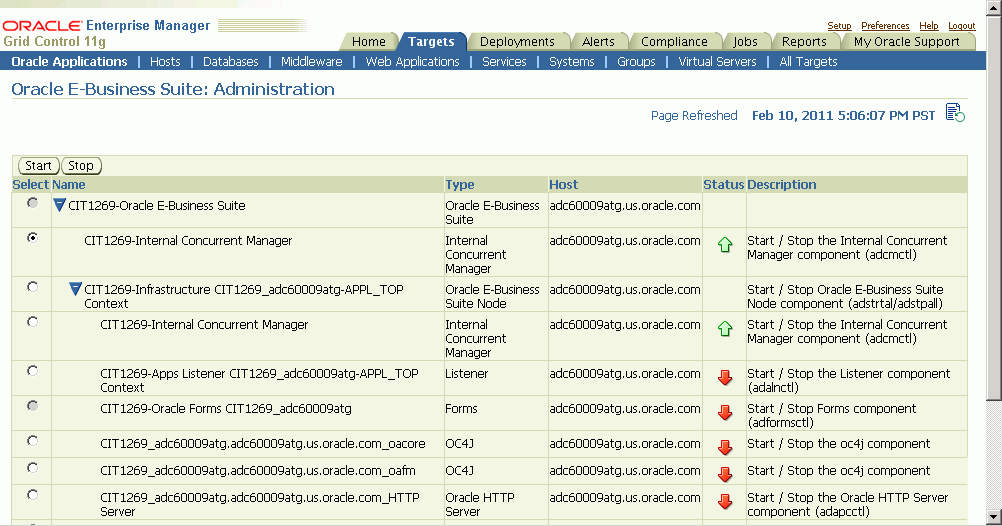Collapse the CIT1269-Infrastructure tree node

75,289
